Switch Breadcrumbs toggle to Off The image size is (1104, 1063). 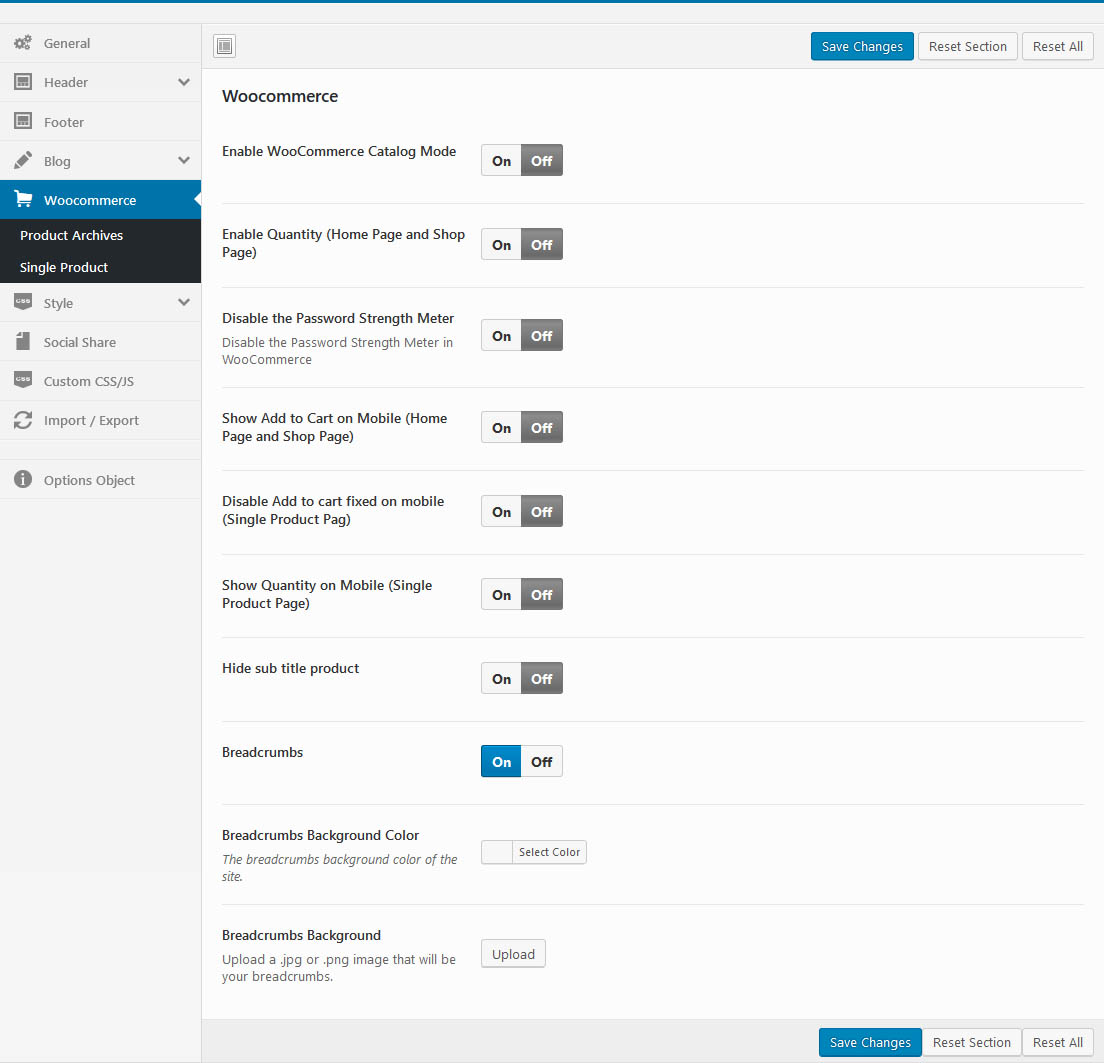coord(542,762)
